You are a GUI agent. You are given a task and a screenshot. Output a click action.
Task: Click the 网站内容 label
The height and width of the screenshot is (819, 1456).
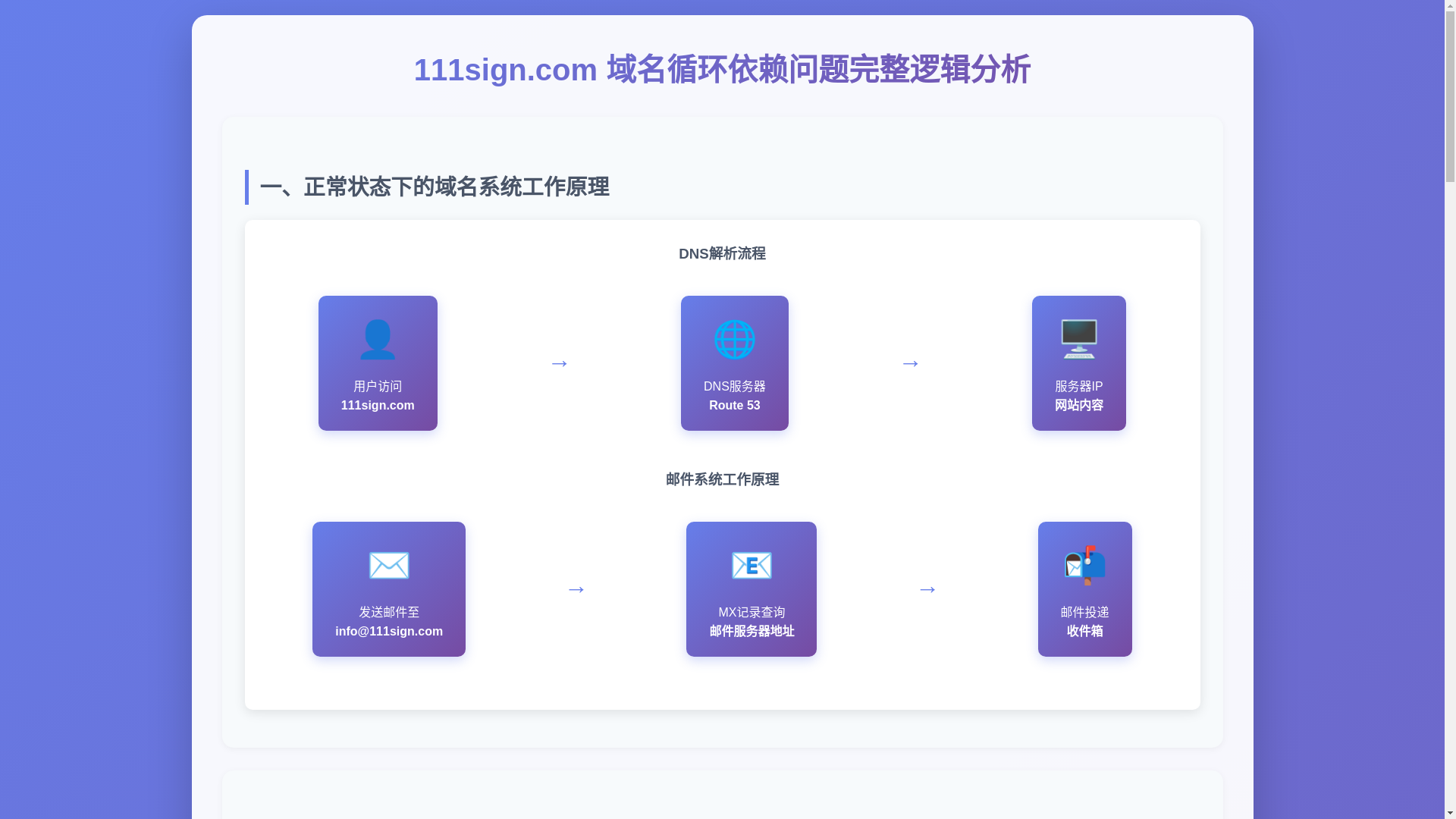[x=1078, y=406]
